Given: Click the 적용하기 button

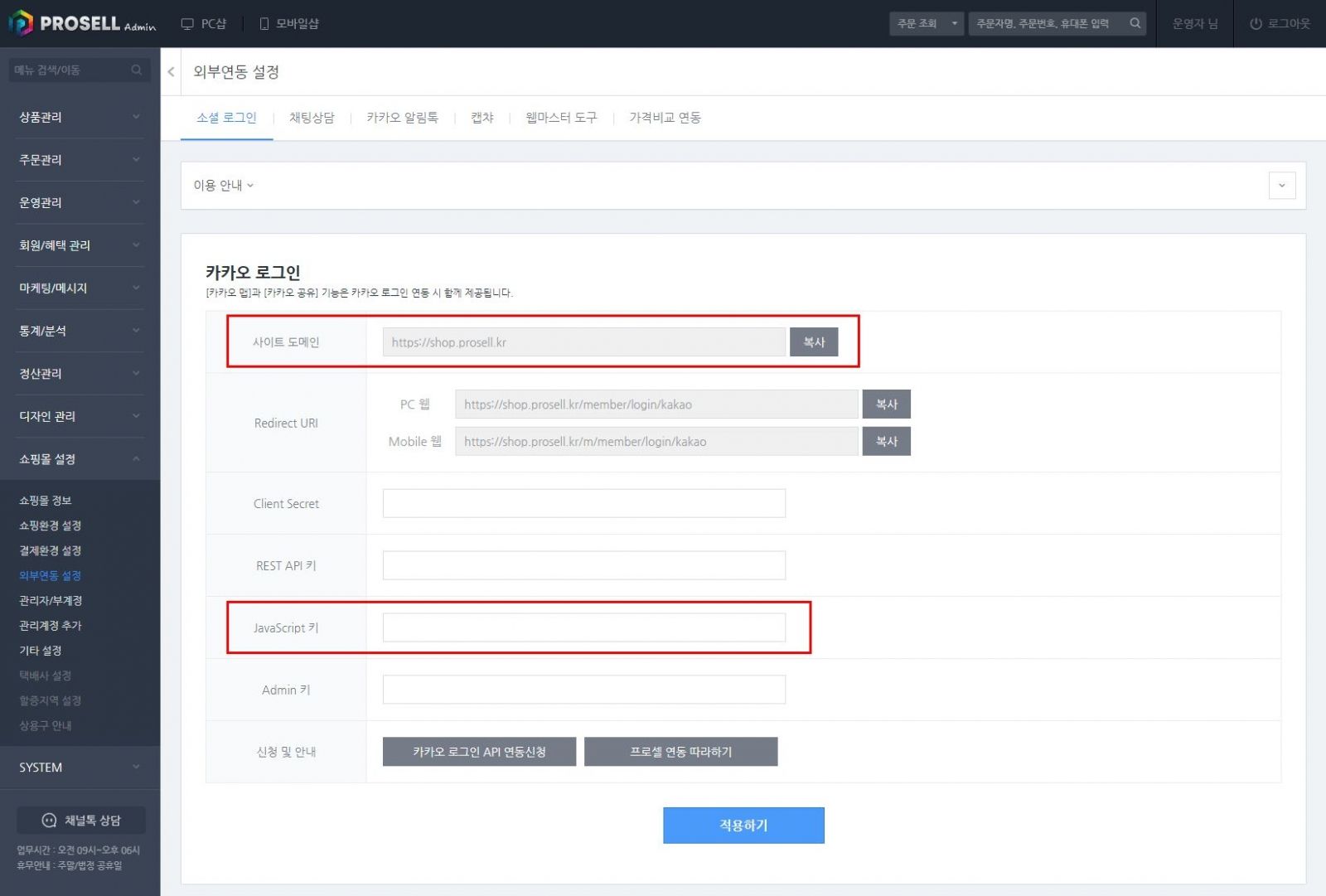Looking at the screenshot, I should 743,826.
